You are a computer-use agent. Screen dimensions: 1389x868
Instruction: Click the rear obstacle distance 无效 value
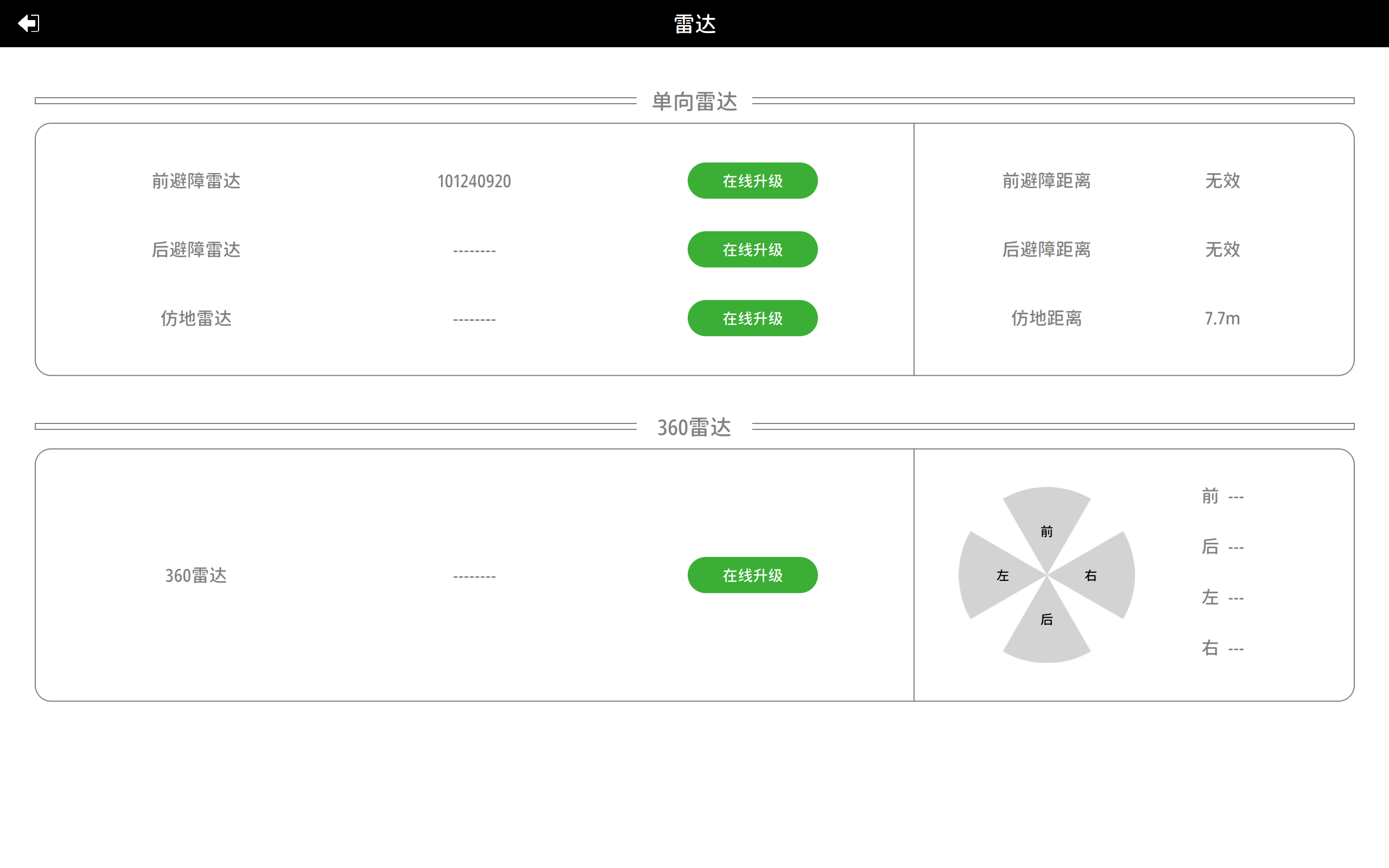(1222, 250)
